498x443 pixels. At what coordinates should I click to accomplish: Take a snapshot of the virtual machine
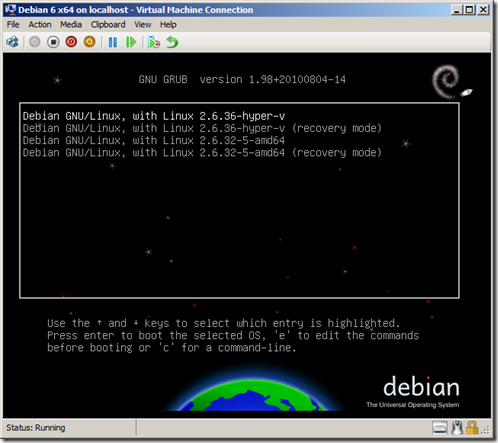154,42
